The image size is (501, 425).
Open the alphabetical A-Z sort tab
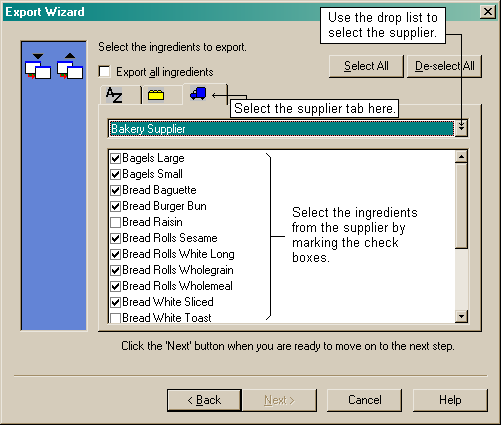(x=120, y=95)
